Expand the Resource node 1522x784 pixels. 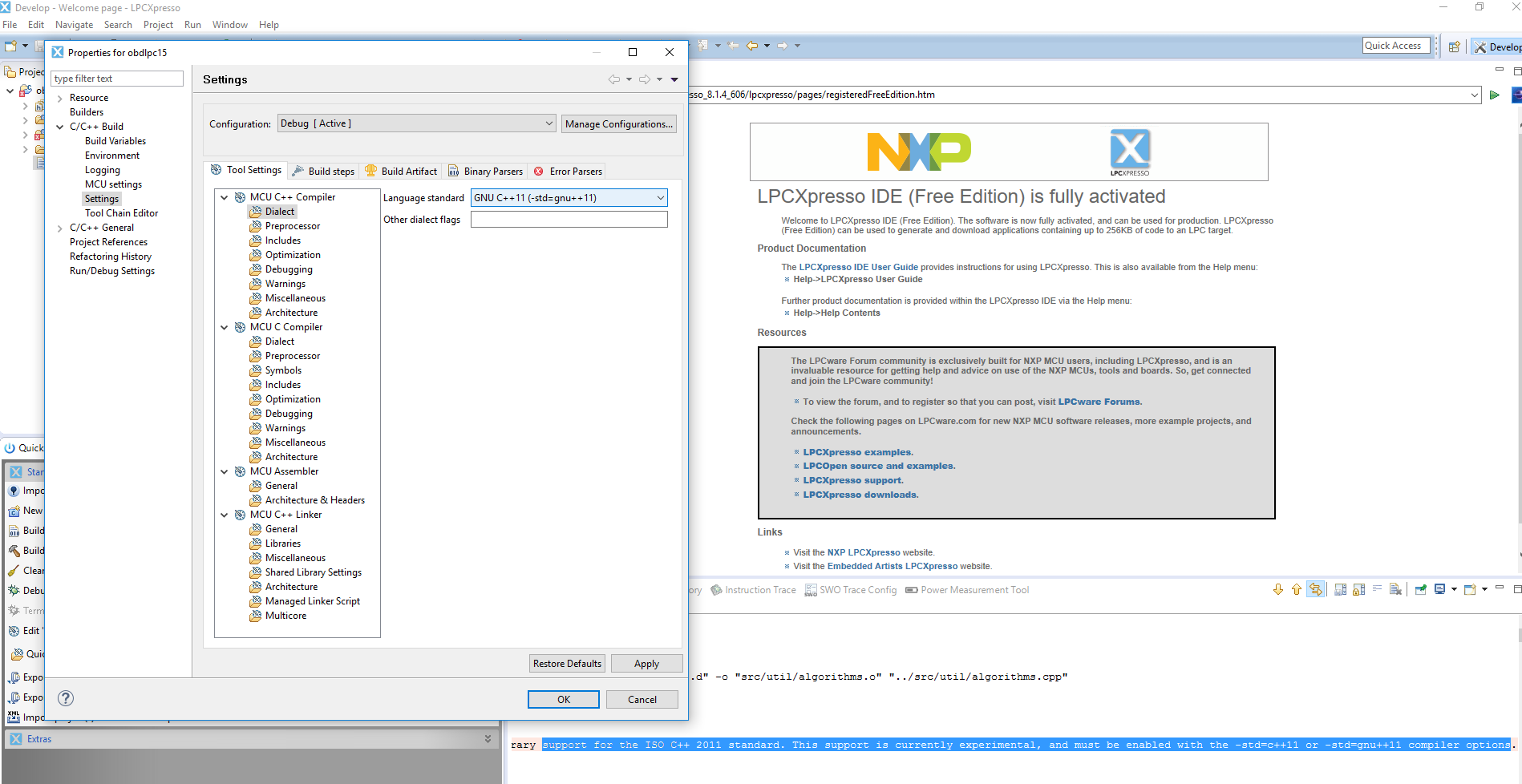60,98
